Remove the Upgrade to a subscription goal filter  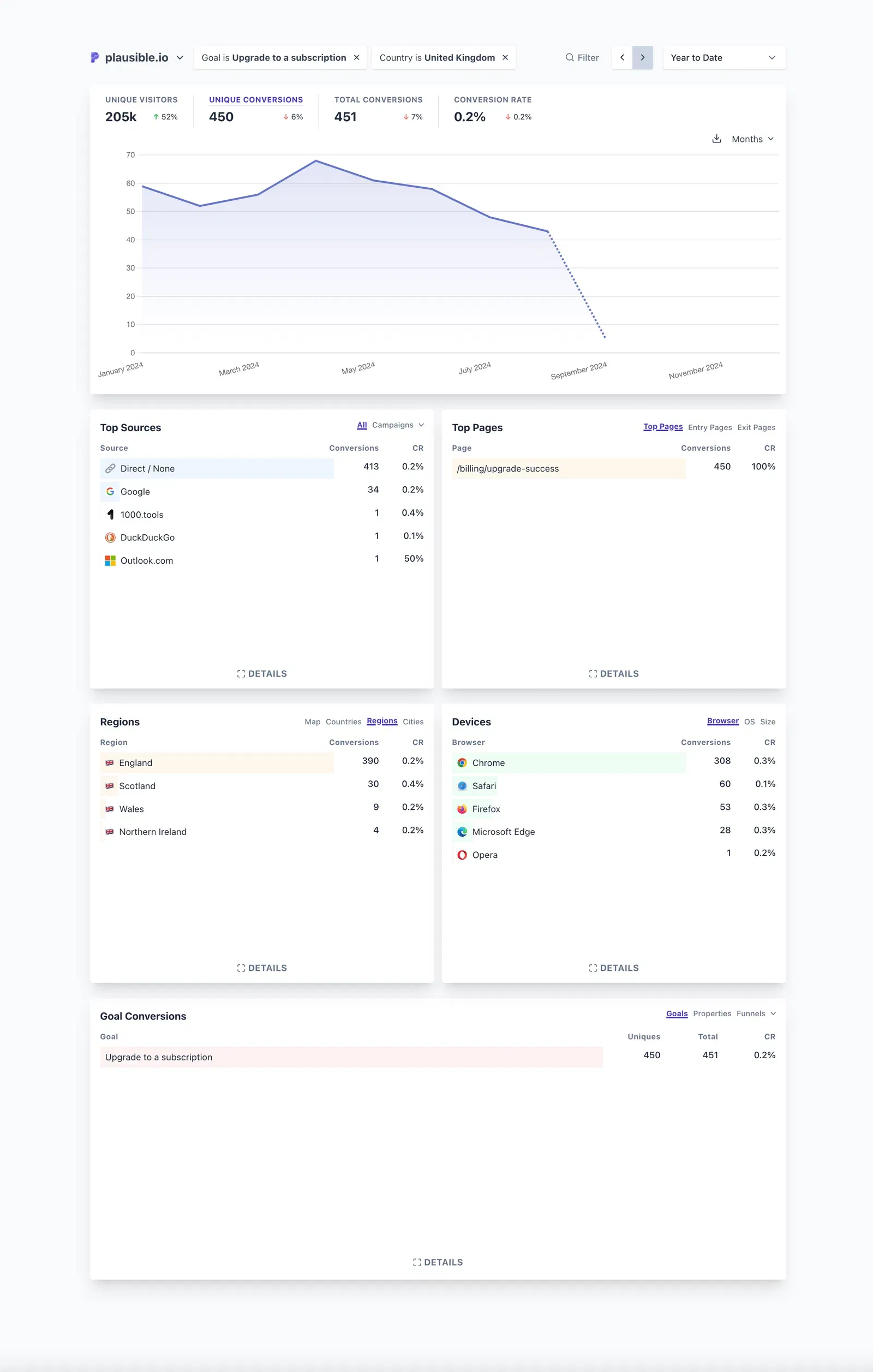(x=356, y=57)
